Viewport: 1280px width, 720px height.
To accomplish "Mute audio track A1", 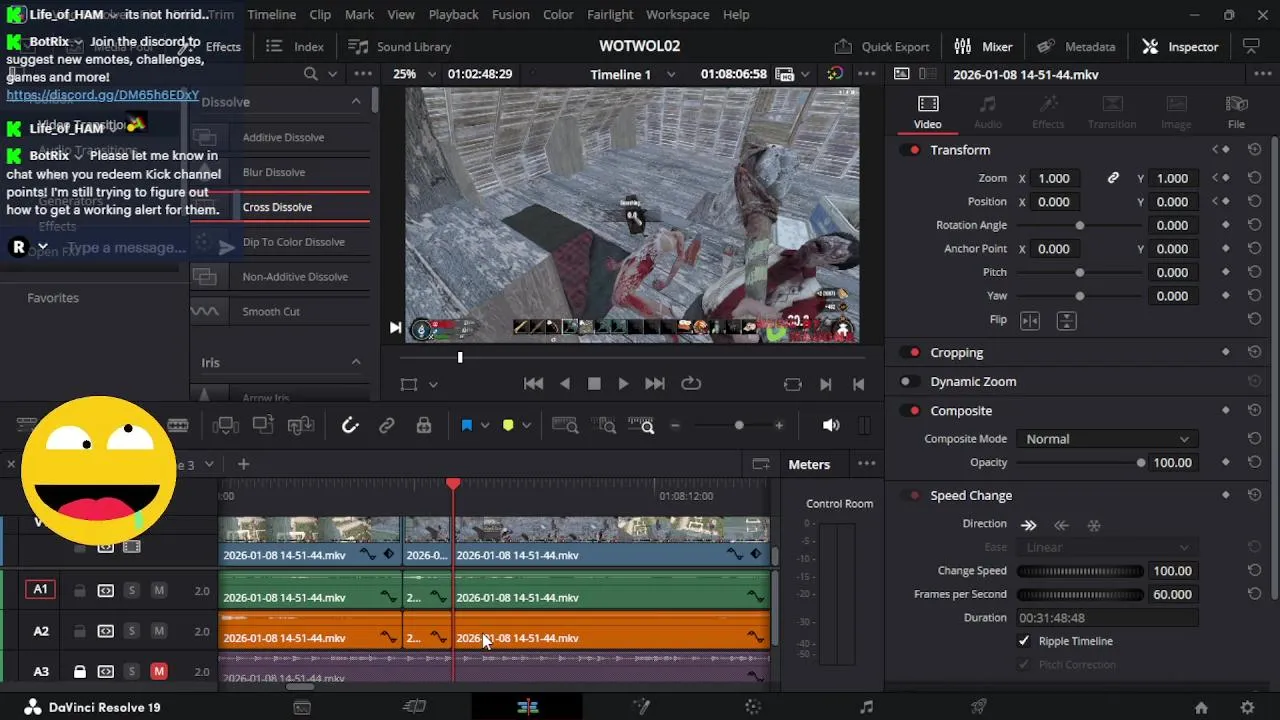I will tap(159, 591).
